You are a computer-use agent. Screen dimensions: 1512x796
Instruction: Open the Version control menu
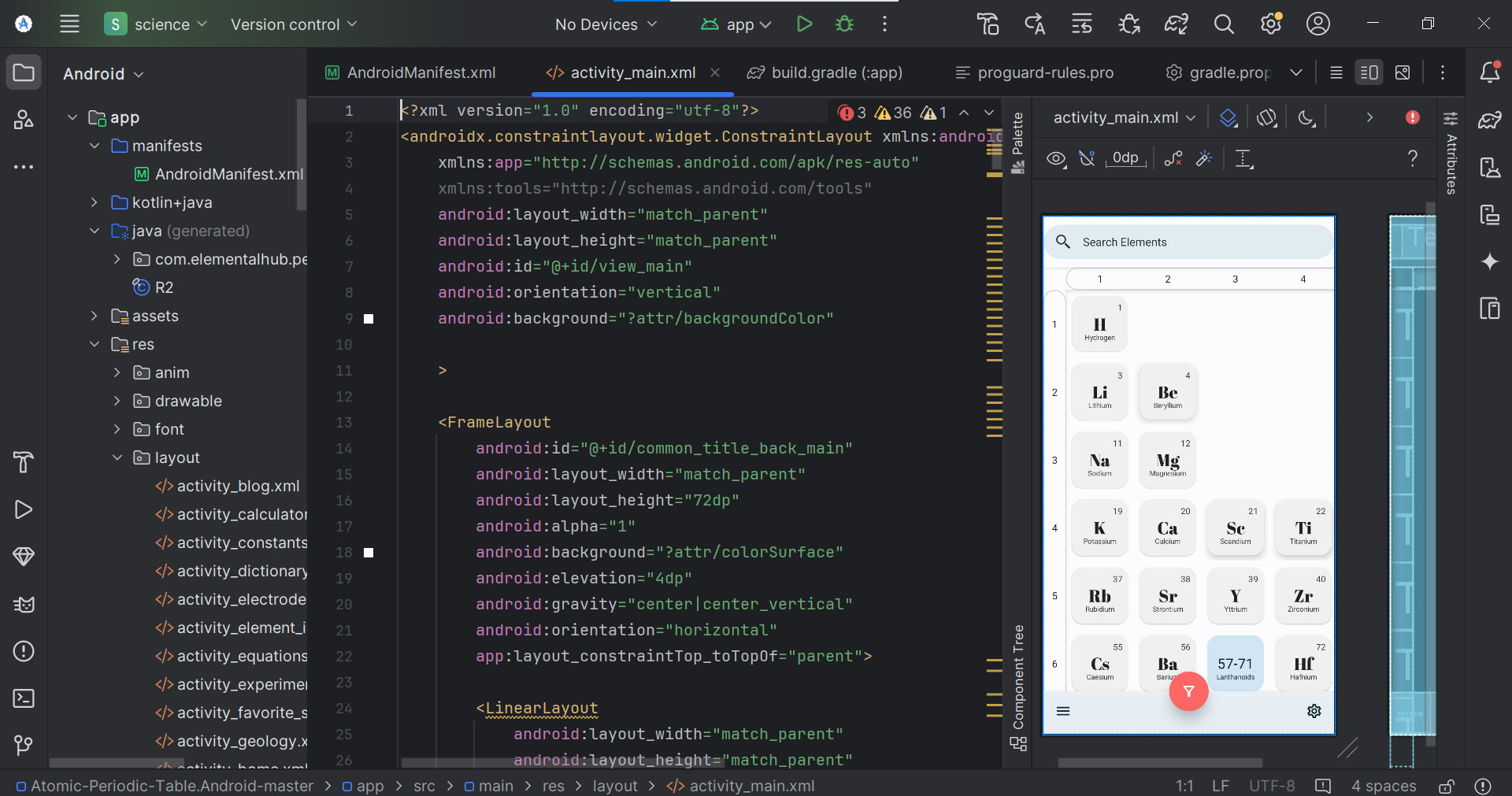click(x=293, y=24)
